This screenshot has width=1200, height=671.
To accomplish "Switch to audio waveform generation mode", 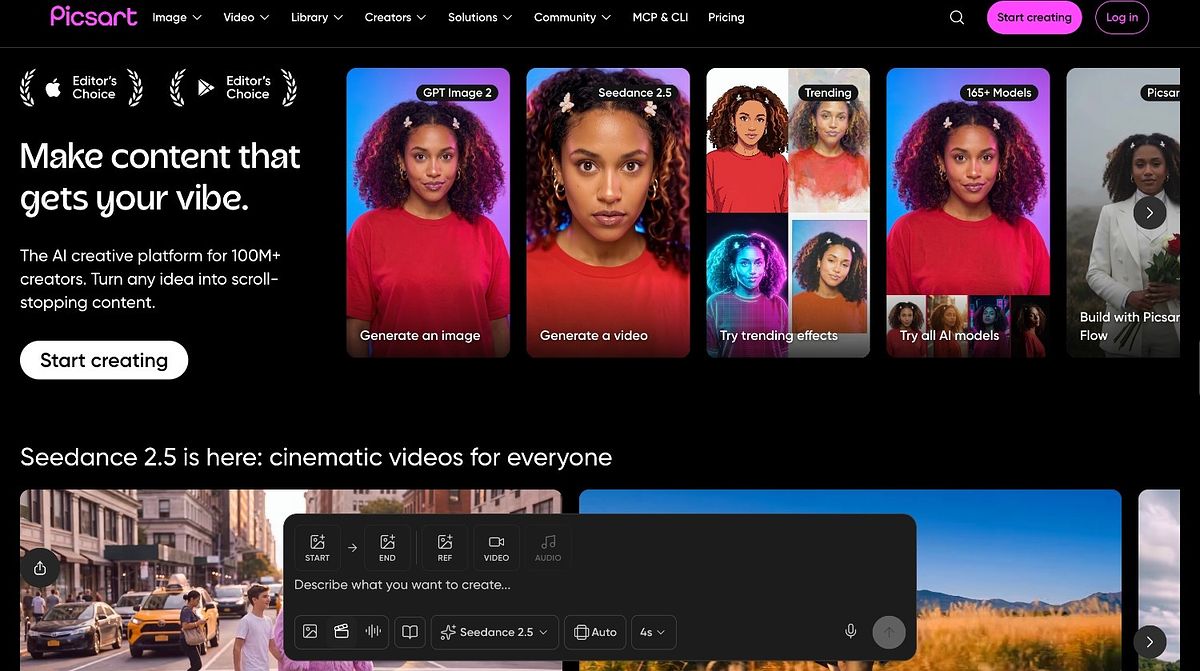I will pos(373,631).
